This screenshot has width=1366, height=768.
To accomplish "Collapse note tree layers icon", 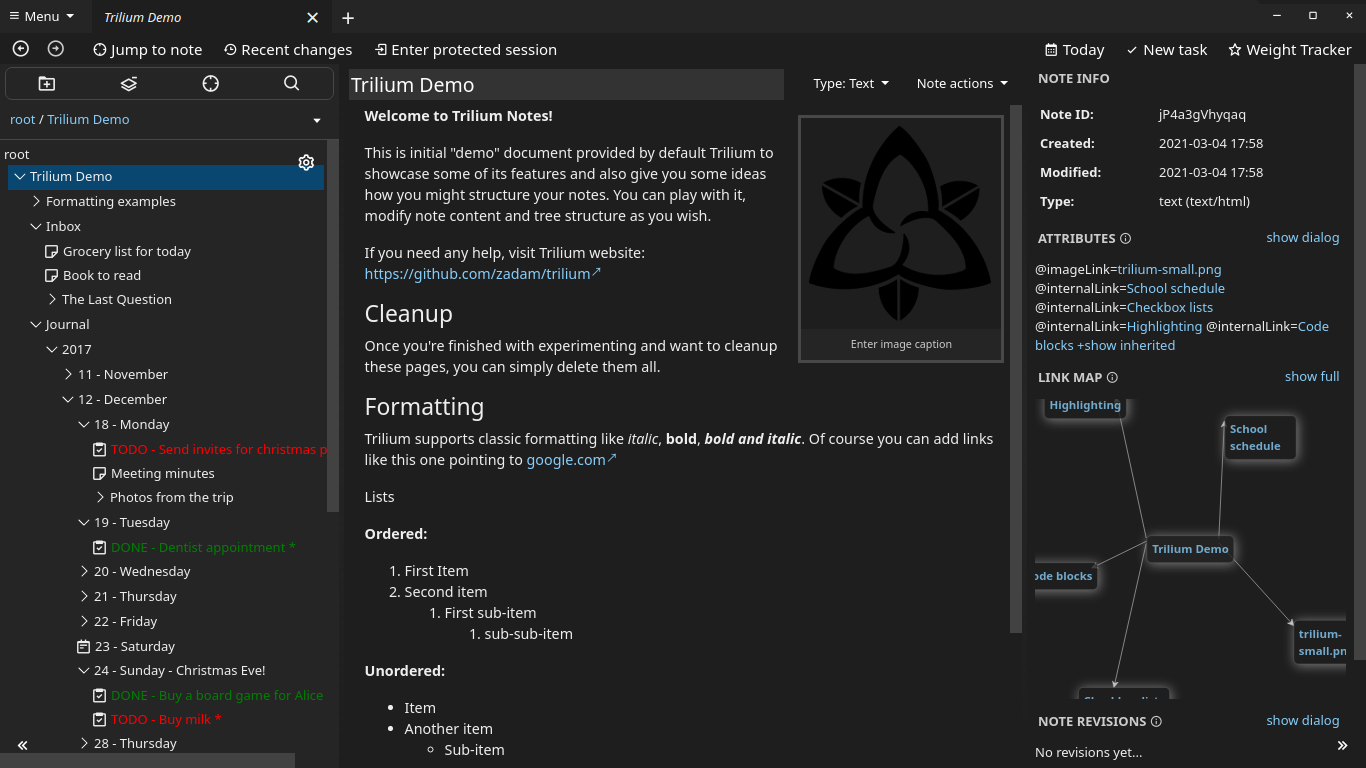I will click(129, 84).
